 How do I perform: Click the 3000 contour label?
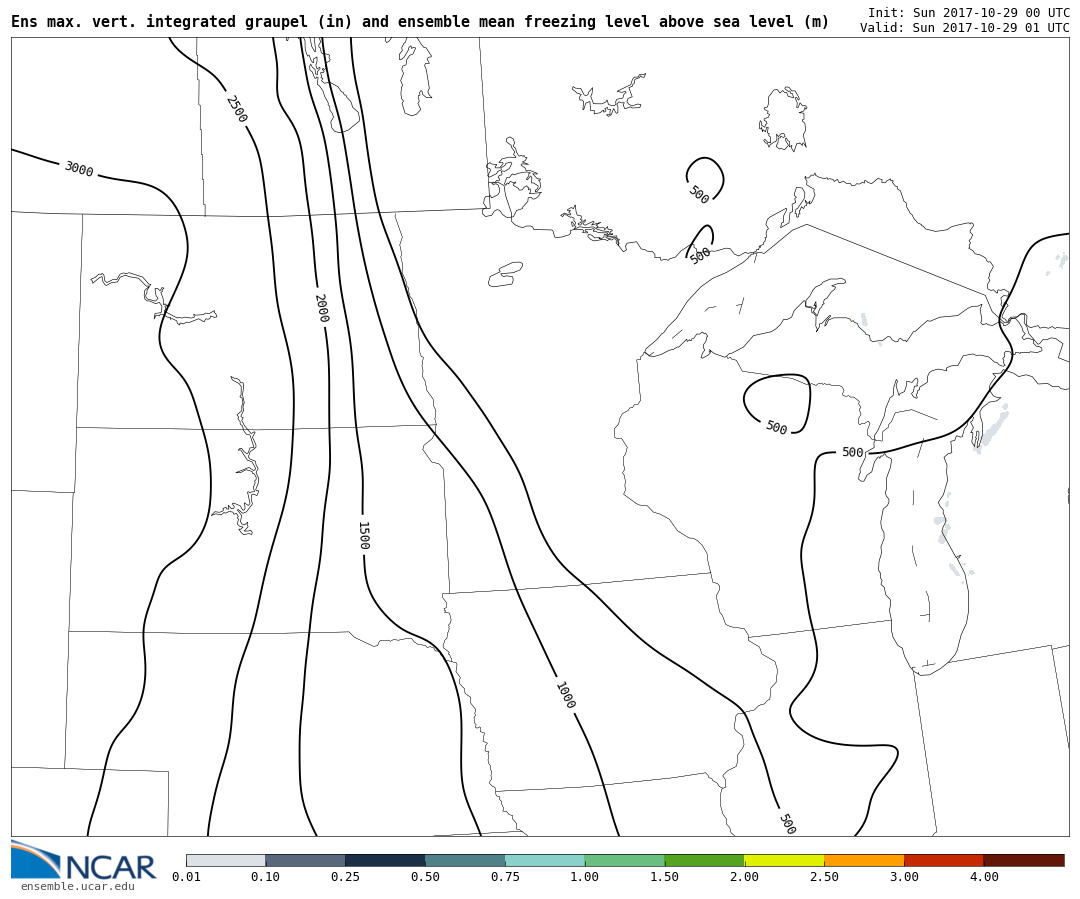(79, 169)
